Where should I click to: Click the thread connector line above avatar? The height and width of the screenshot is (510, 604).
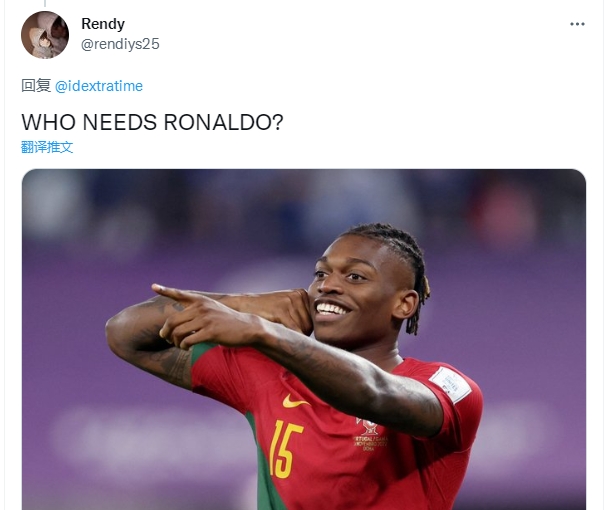tap(45, 3)
